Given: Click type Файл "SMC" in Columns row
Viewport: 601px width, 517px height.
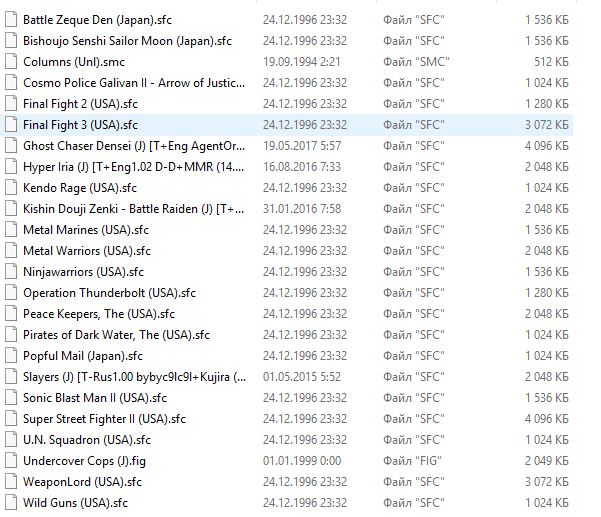Looking at the screenshot, I should click(416, 62).
